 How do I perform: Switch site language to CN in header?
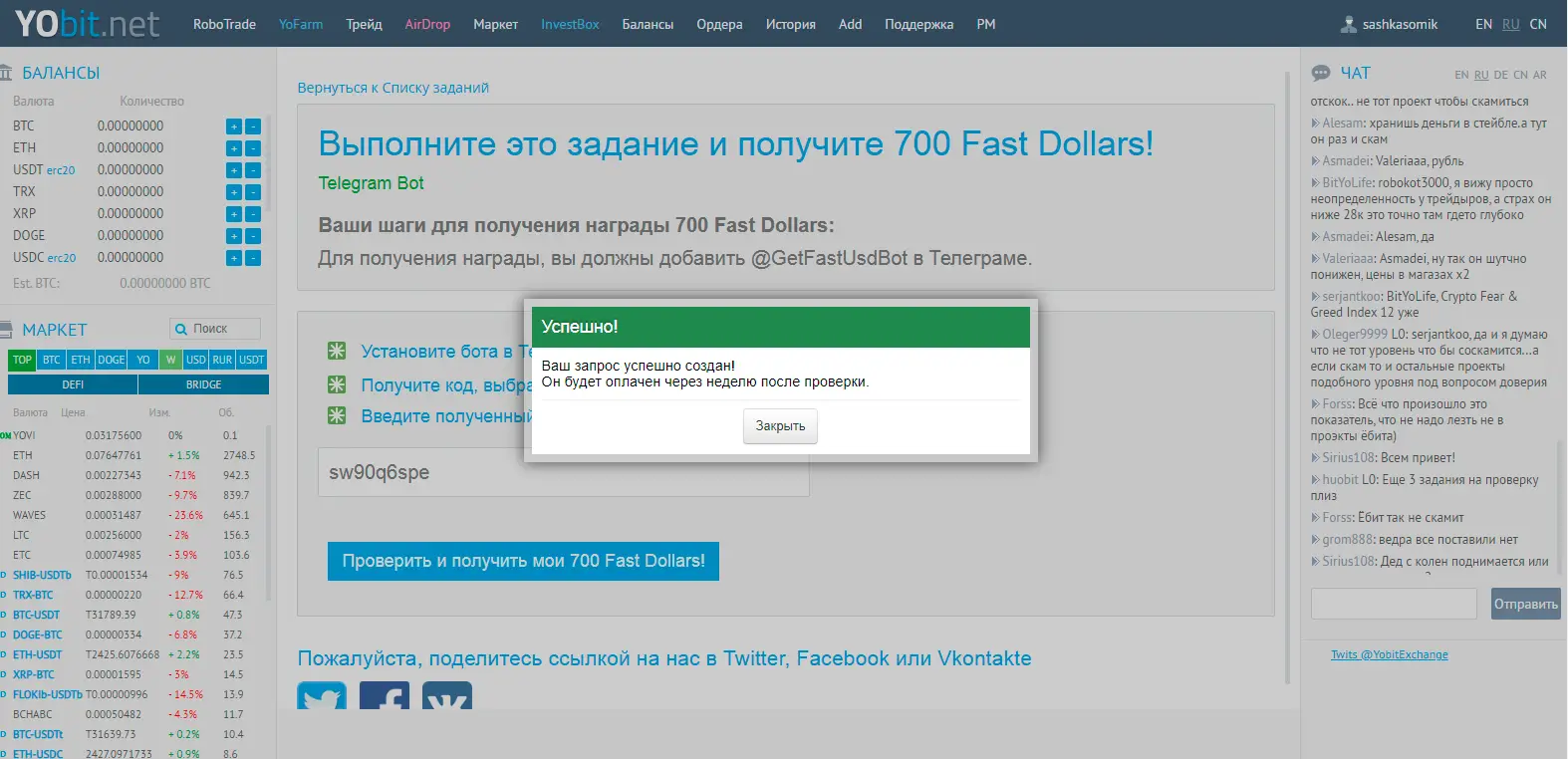coord(1538,25)
